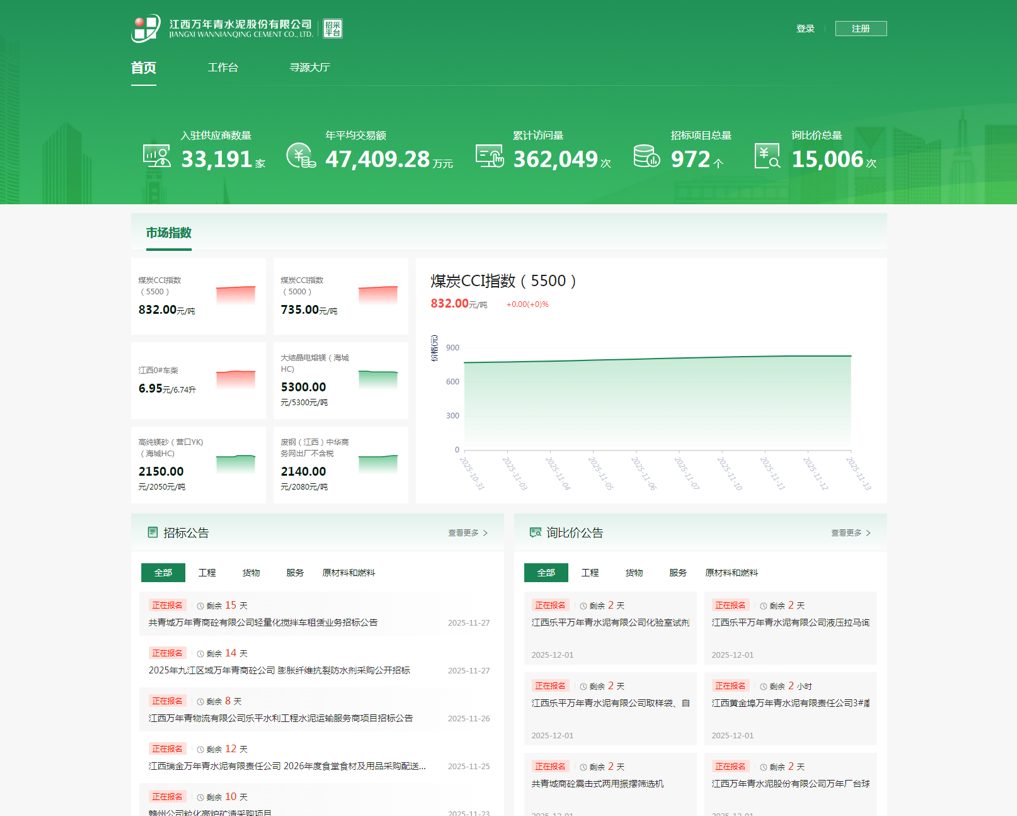This screenshot has height=816, width=1017.
Task: Open the 江西乐平万年青取样袋 inquiry card
Action: coord(610,708)
